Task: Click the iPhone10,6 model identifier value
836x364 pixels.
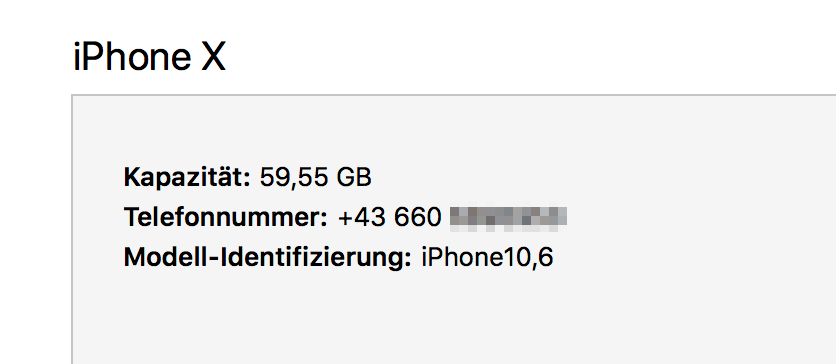Action: [487, 257]
